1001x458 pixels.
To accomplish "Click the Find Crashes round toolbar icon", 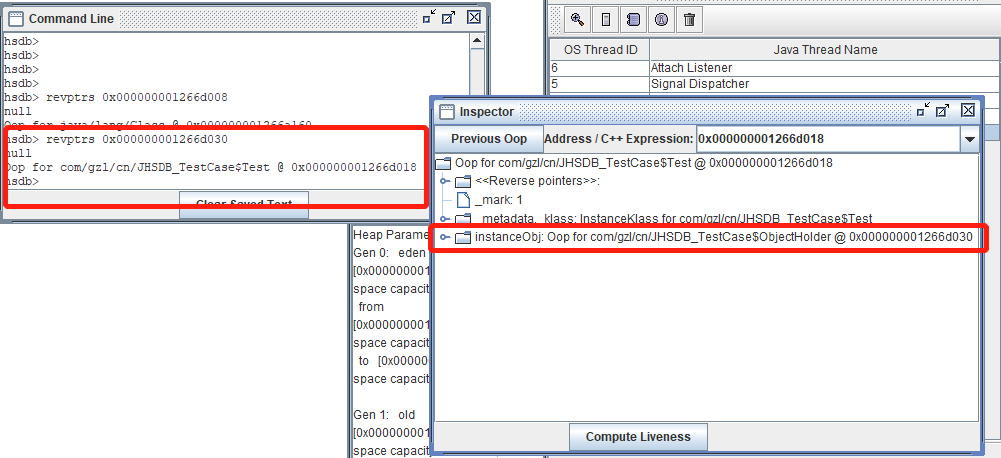I will click(661, 19).
